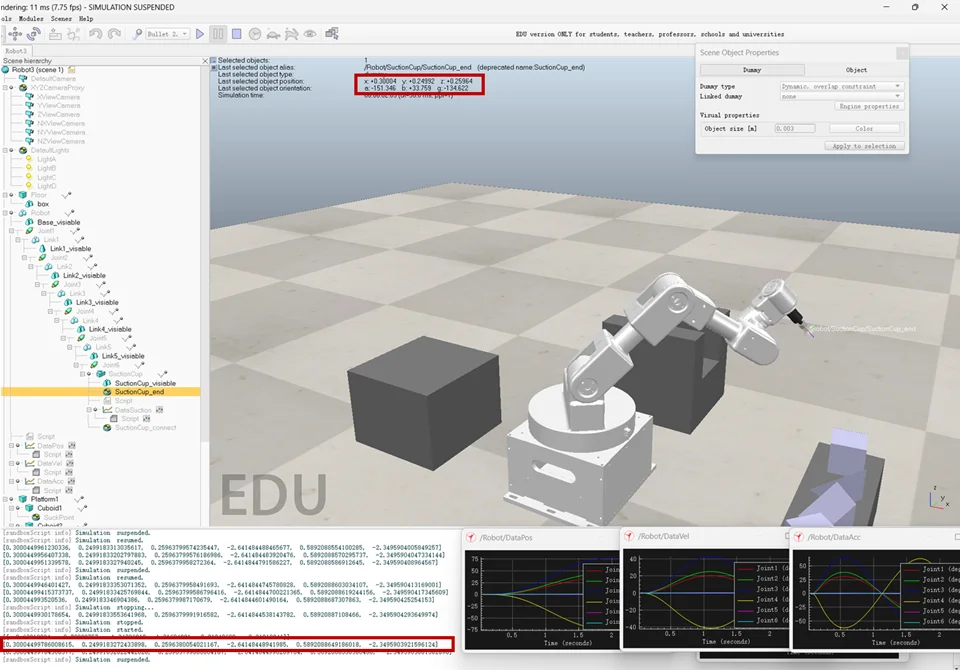This screenshot has height=670, width=960.
Task: Toggle real-time mode clock icon
Action: pyautogui.click(x=255, y=34)
